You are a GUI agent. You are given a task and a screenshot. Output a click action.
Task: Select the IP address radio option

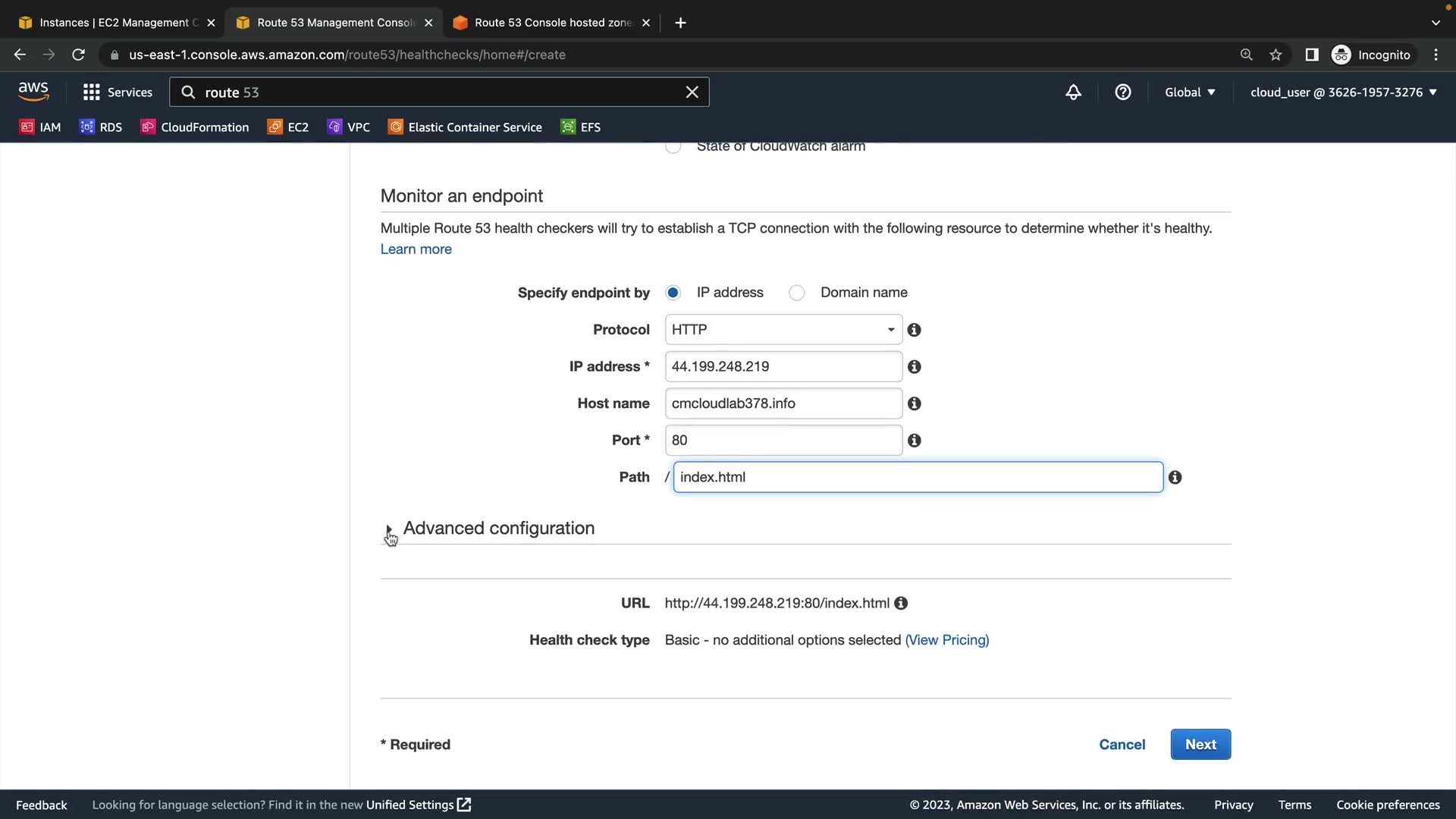point(673,293)
